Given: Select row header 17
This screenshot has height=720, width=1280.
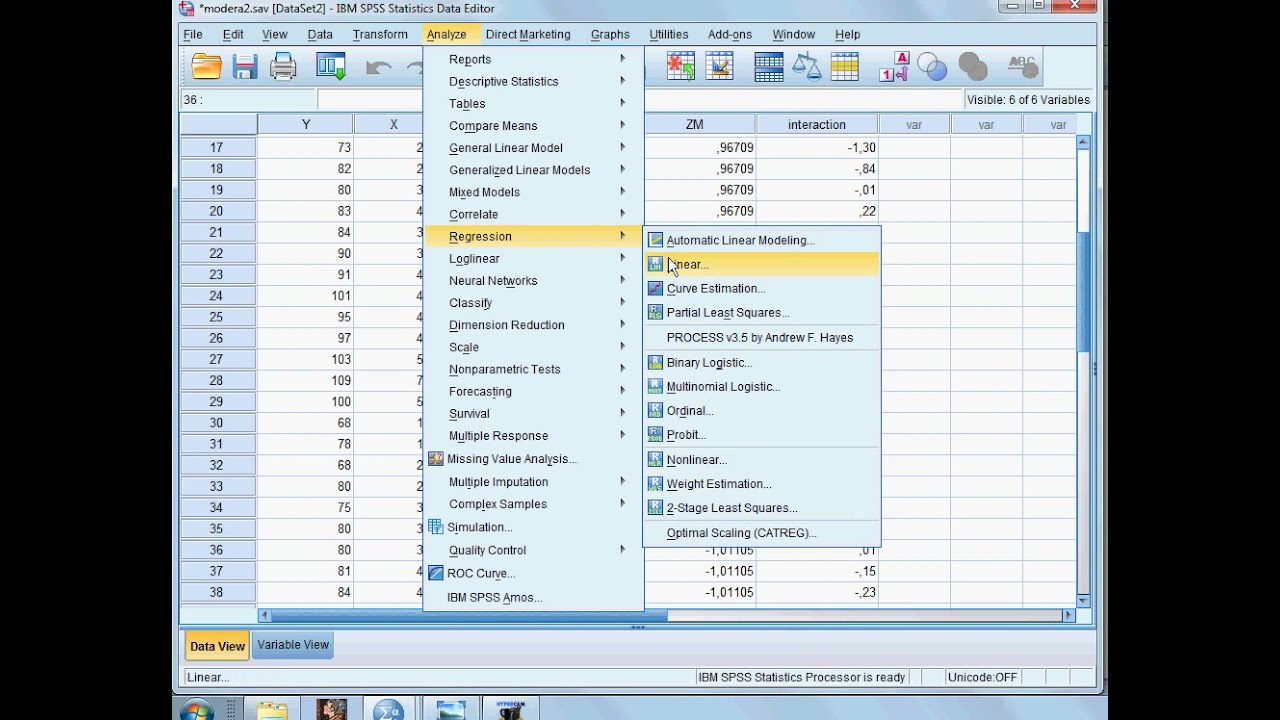Looking at the screenshot, I should click(x=217, y=147).
